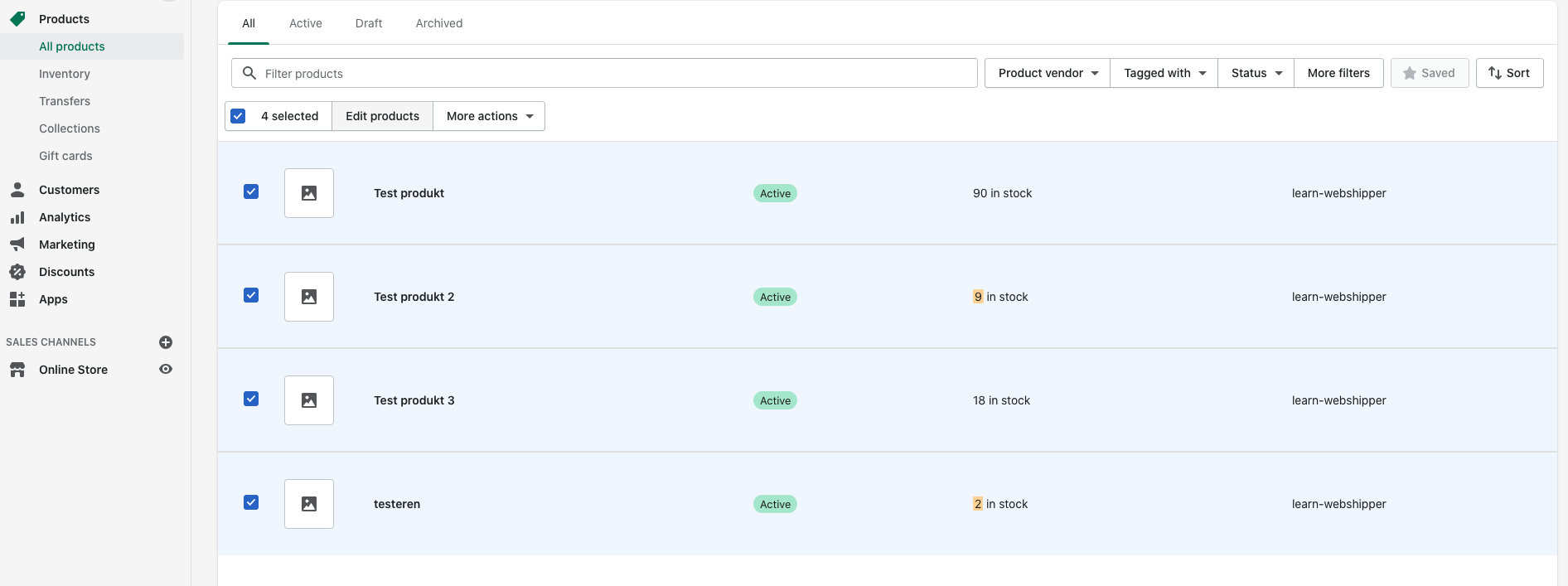Click the Products tag icon
The height and width of the screenshot is (586, 1568).
pyautogui.click(x=17, y=19)
